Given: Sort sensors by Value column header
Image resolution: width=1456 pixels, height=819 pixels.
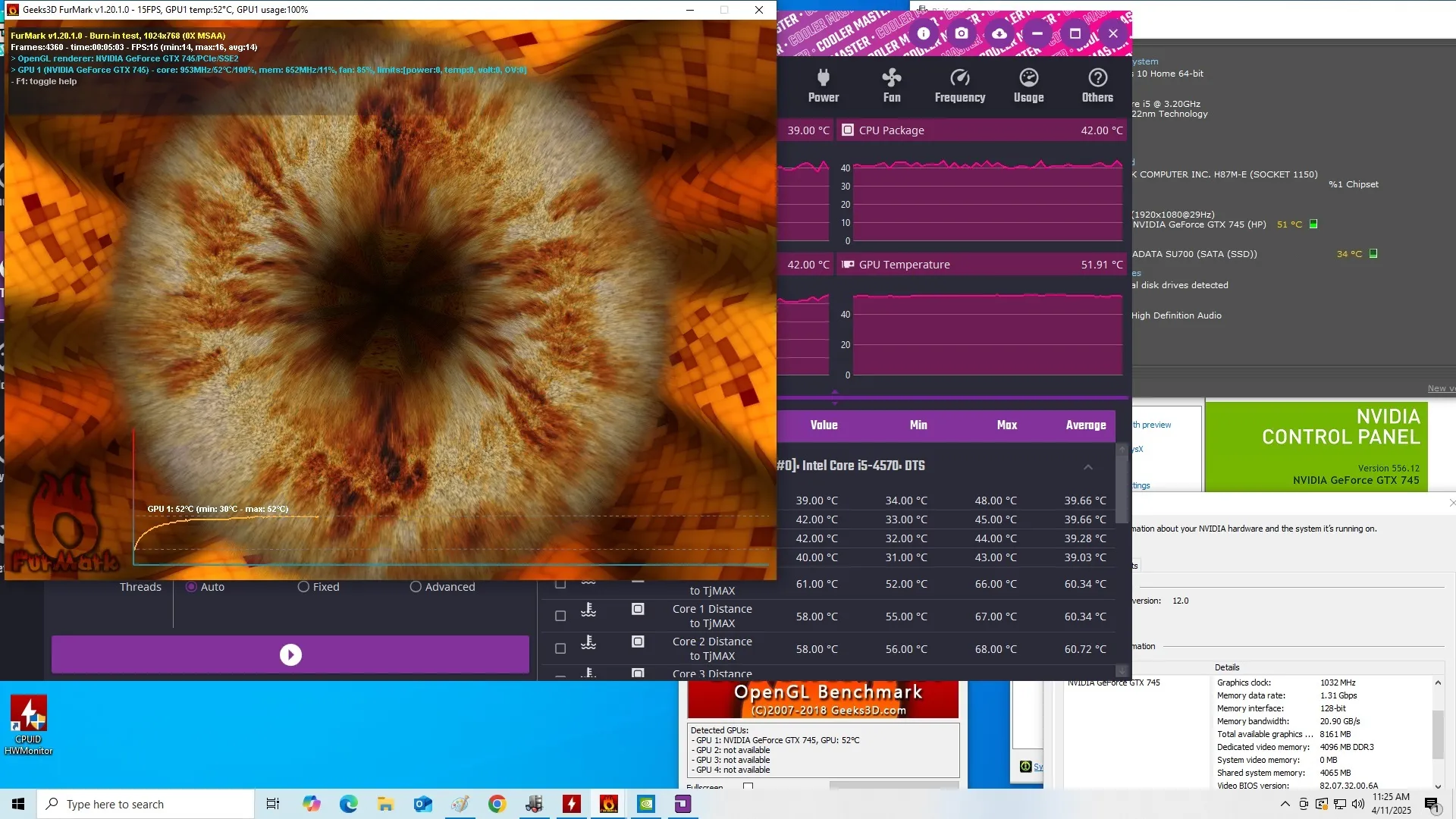Looking at the screenshot, I should click(824, 425).
